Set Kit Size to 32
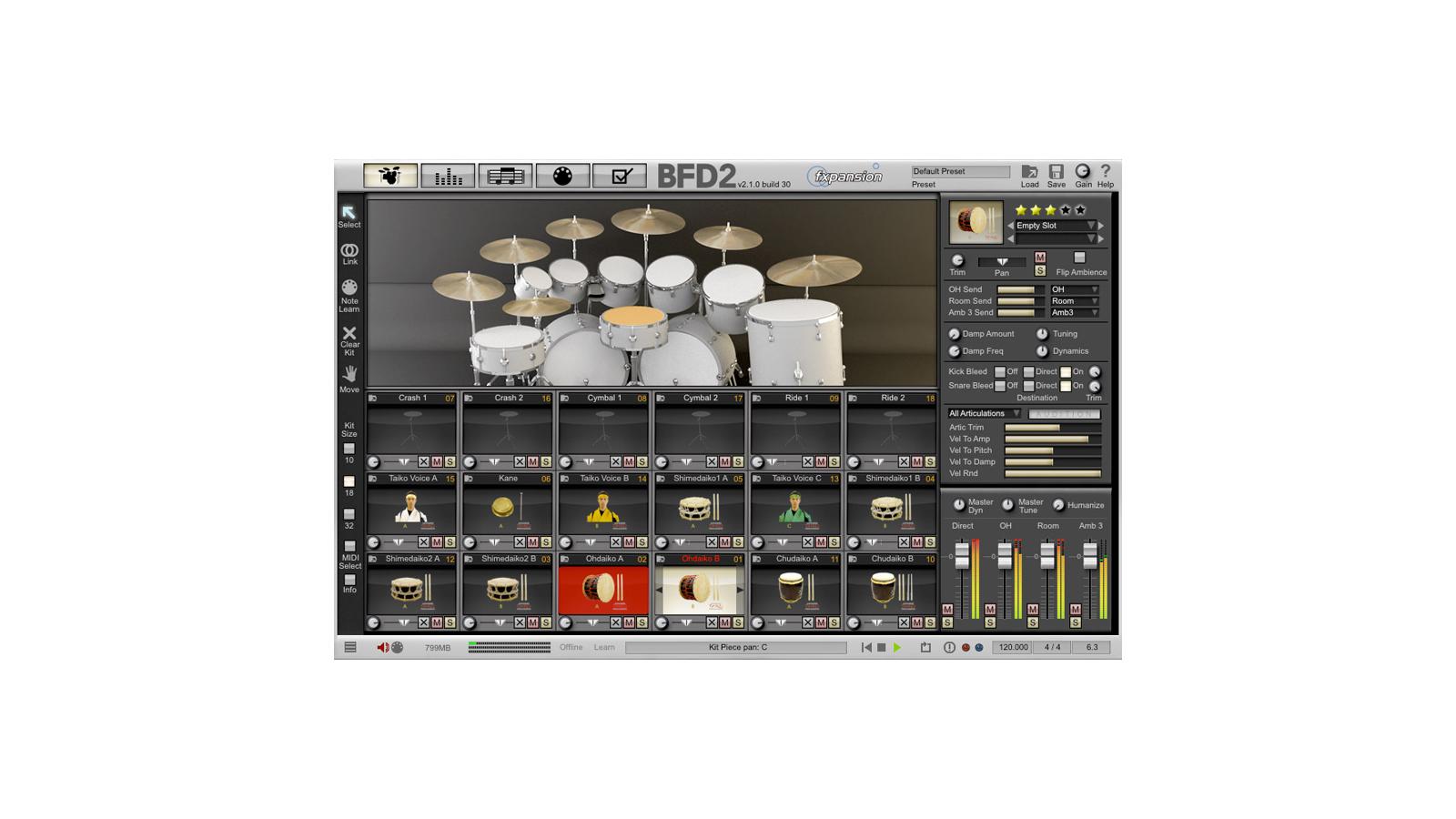 [x=349, y=514]
